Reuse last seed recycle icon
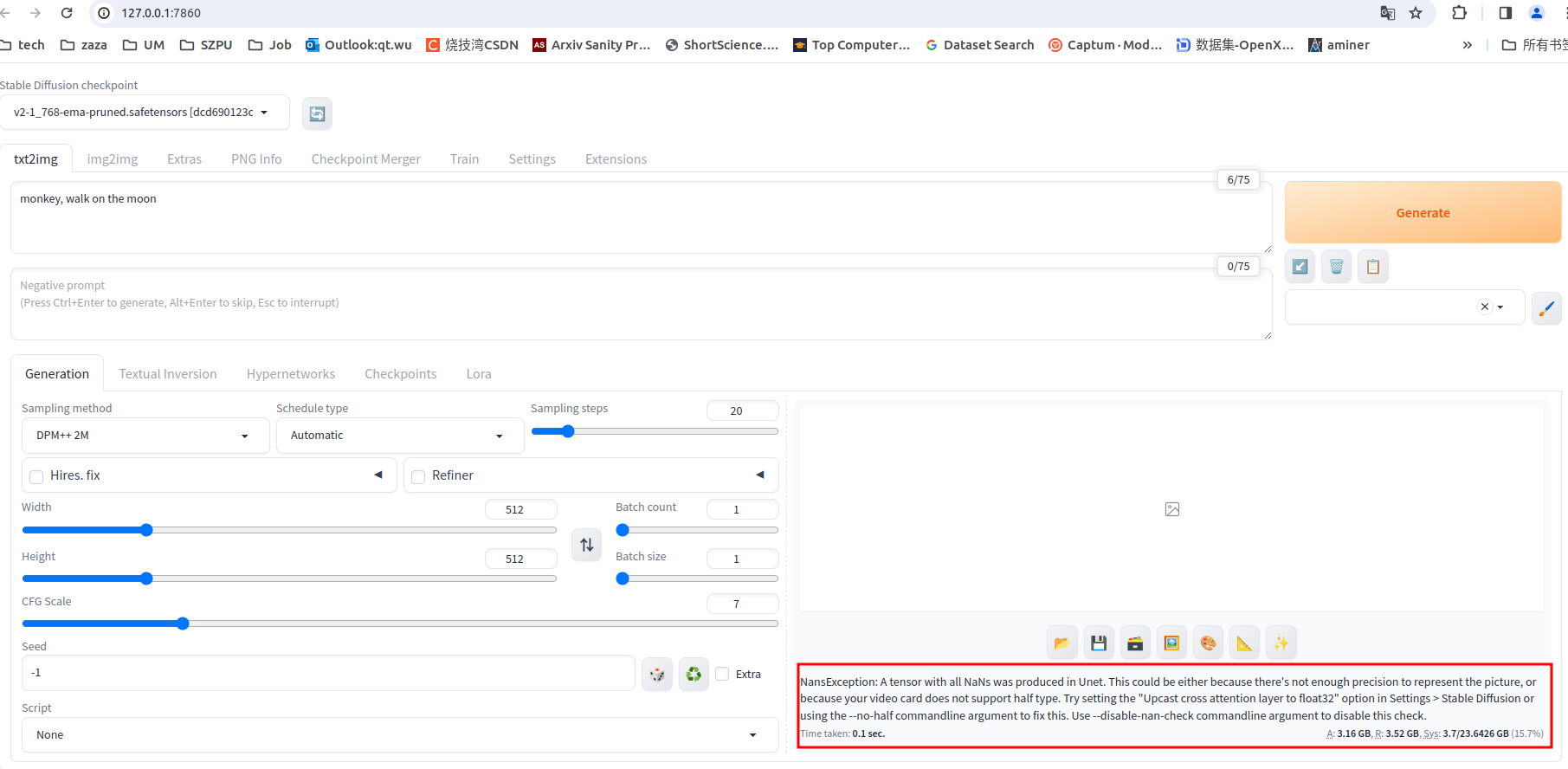The height and width of the screenshot is (769, 1568). coord(694,674)
